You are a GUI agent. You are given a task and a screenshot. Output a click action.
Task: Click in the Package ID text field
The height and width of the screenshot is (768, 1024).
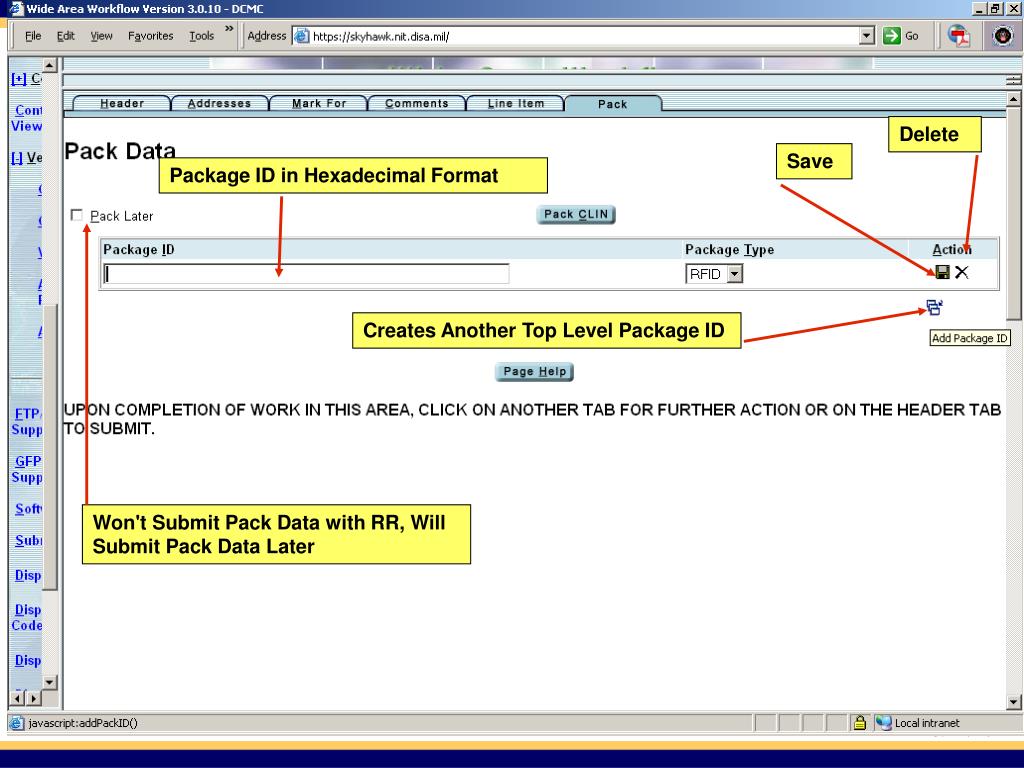click(306, 274)
